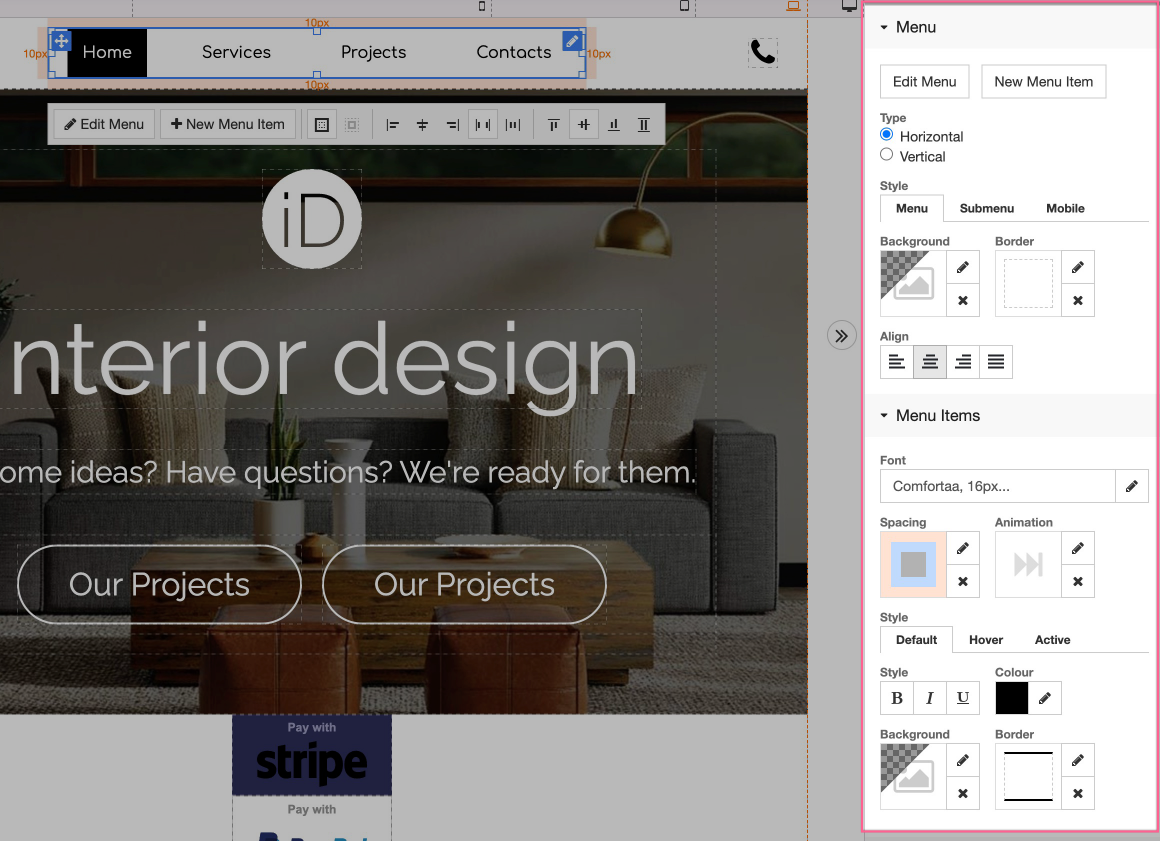Select the Horizontal menu type
The height and width of the screenshot is (841, 1160).
click(x=886, y=135)
